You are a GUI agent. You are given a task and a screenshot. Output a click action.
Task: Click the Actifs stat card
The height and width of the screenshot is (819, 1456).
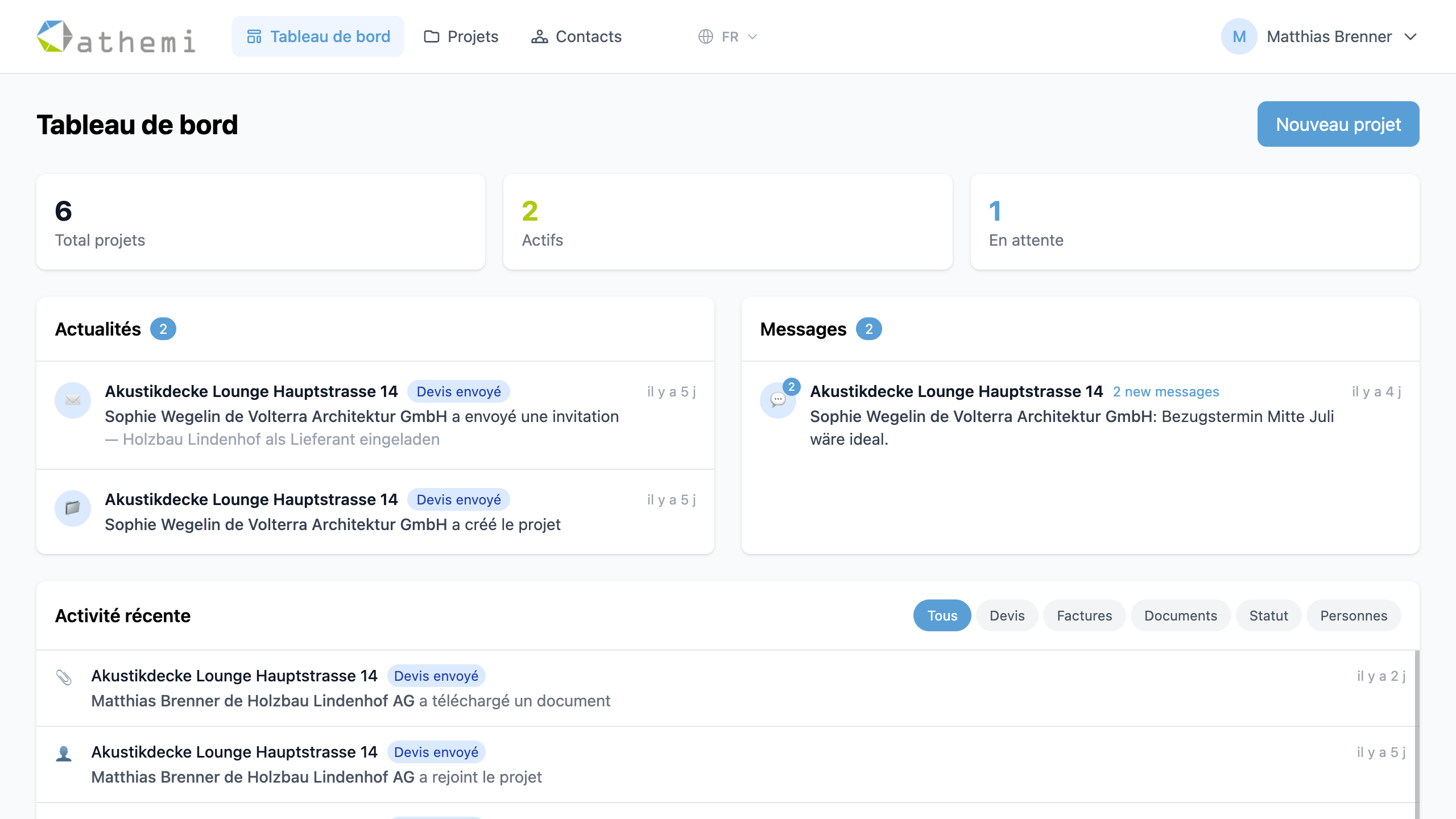[727, 222]
